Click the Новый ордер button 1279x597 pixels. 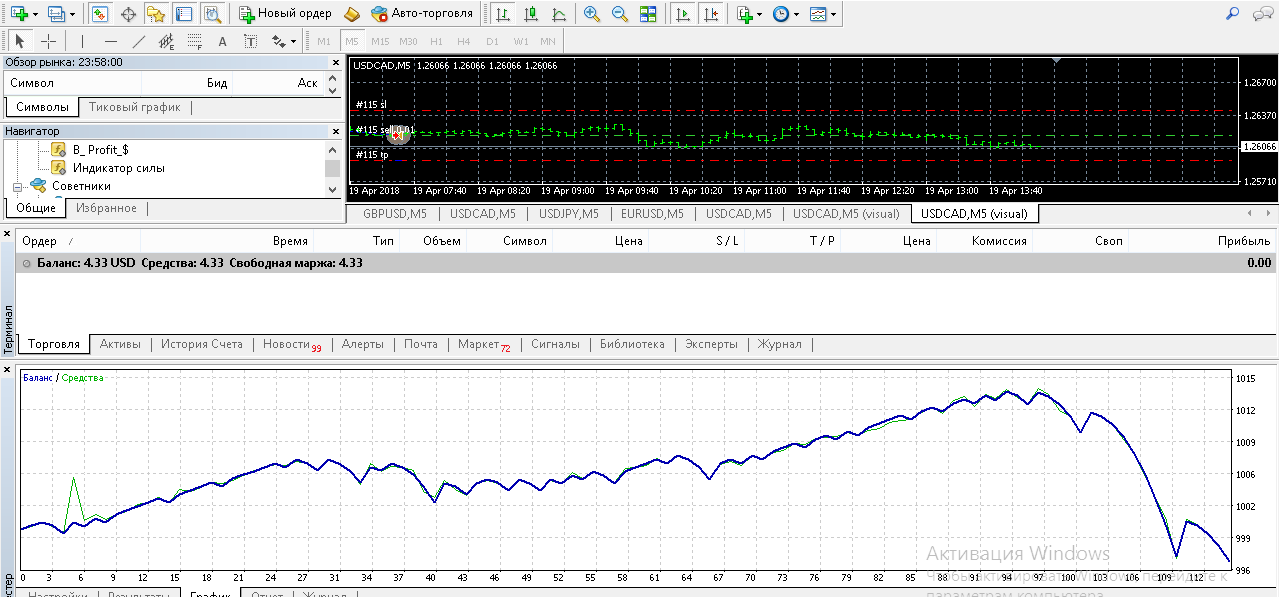coord(285,14)
